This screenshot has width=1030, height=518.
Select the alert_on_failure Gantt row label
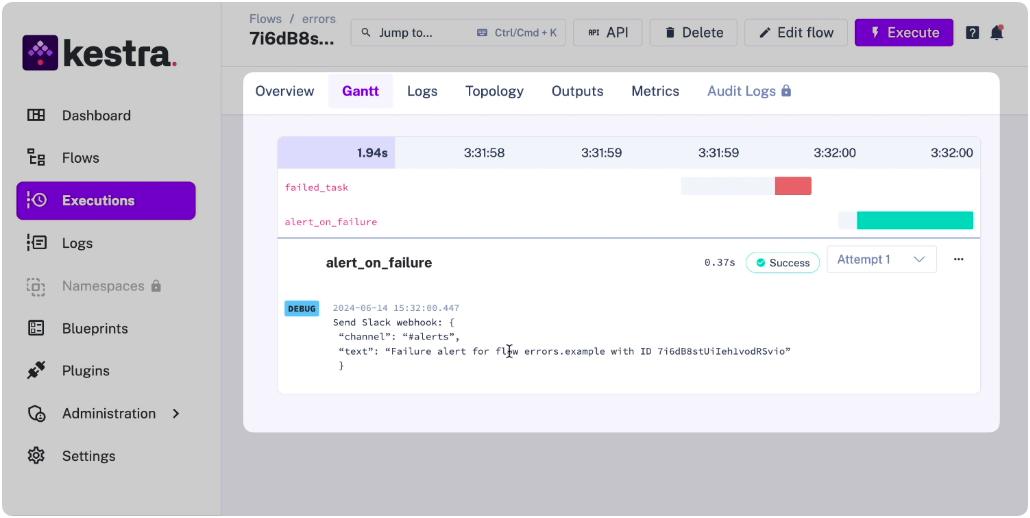[x=330, y=222]
